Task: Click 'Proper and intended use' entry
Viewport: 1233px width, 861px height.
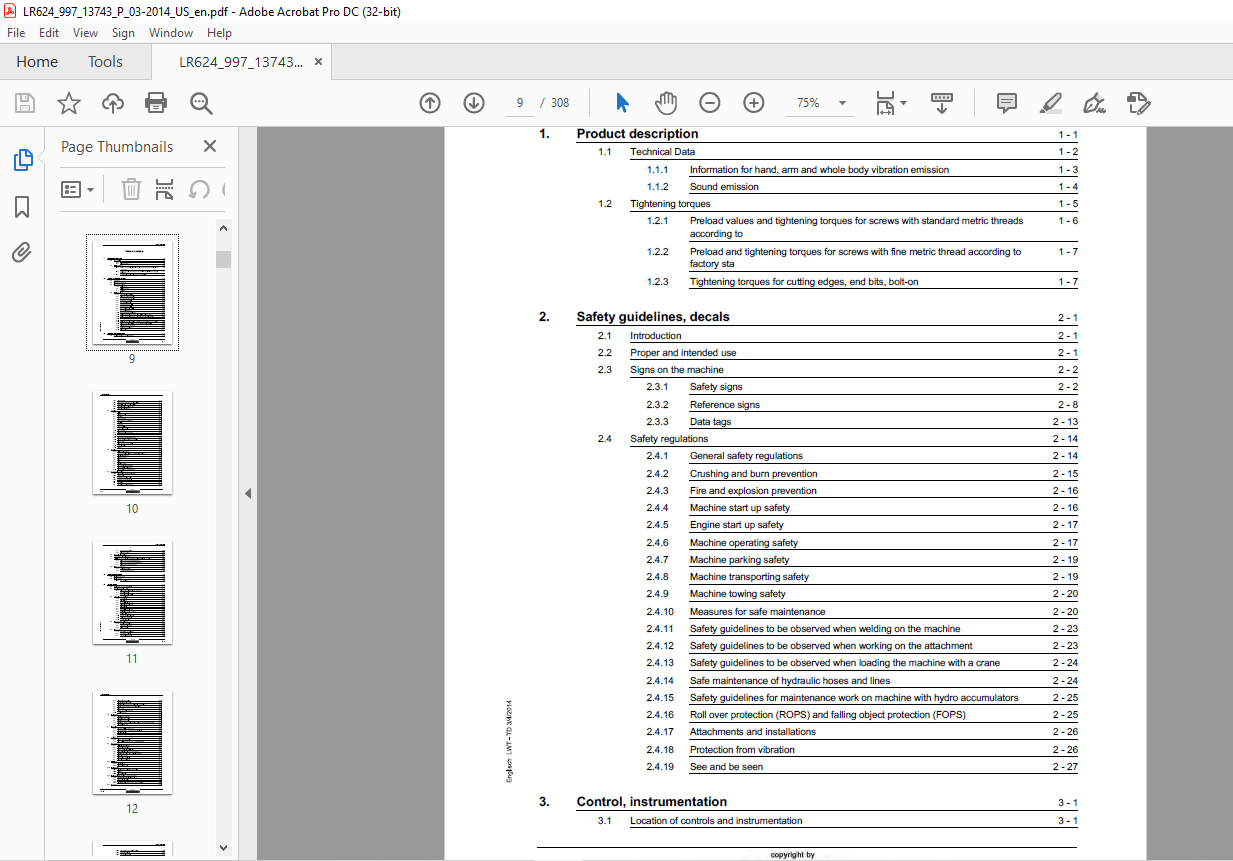Action: point(683,353)
